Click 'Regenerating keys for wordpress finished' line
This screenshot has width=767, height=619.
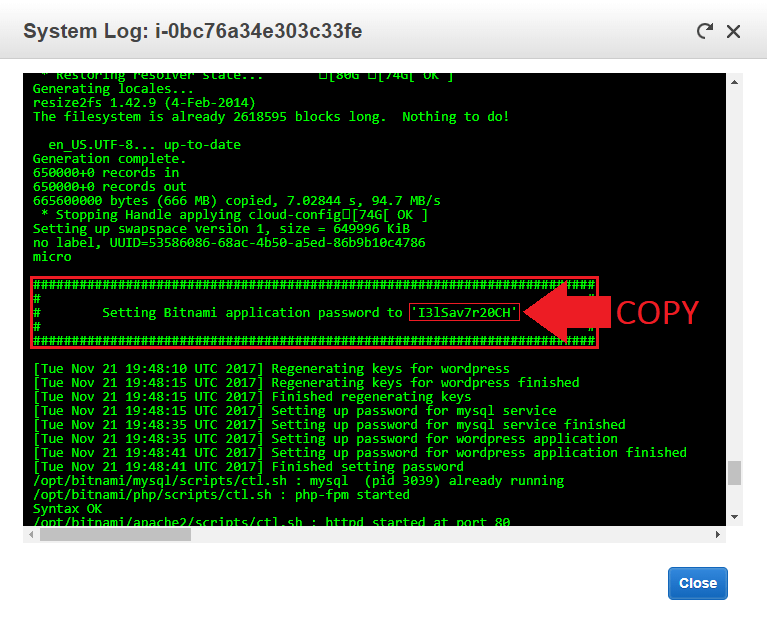tap(306, 383)
